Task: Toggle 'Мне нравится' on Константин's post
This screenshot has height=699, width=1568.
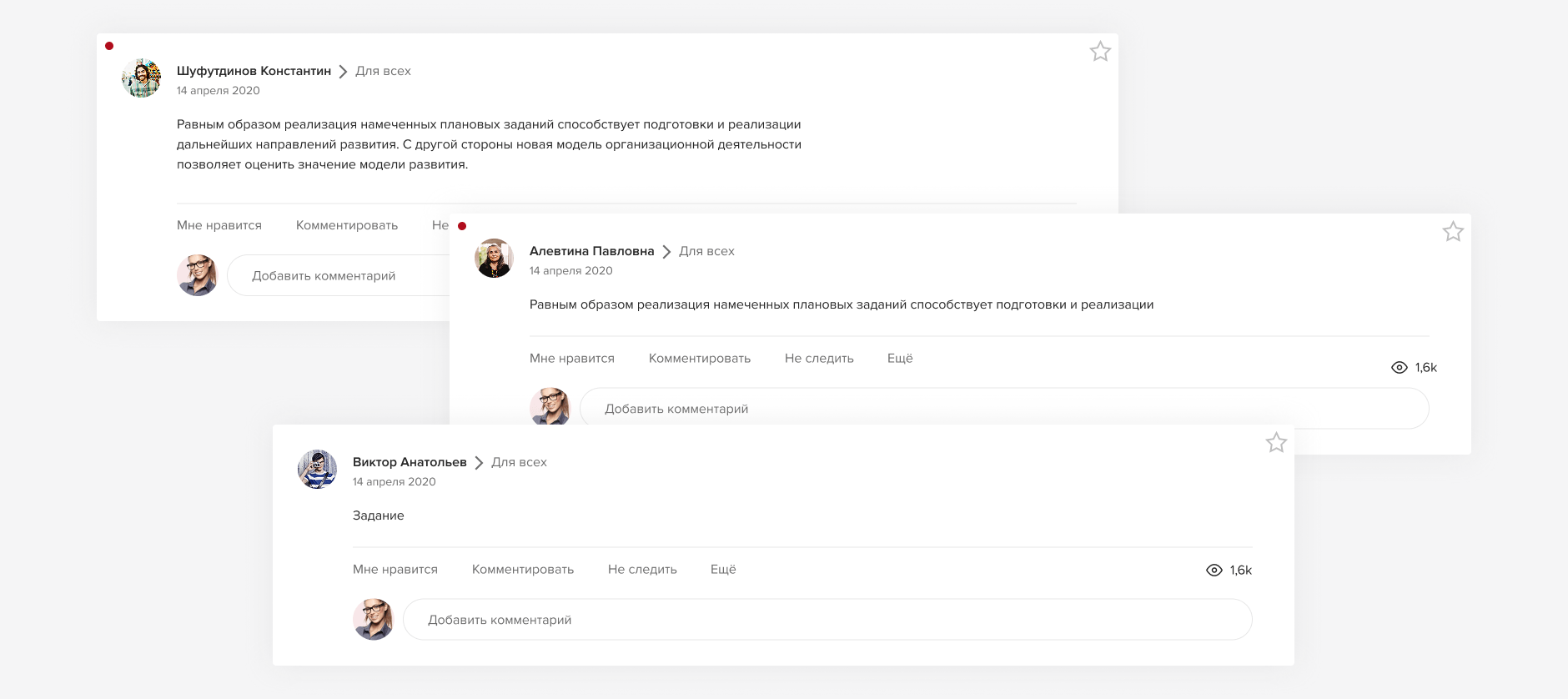Action: 219,225
